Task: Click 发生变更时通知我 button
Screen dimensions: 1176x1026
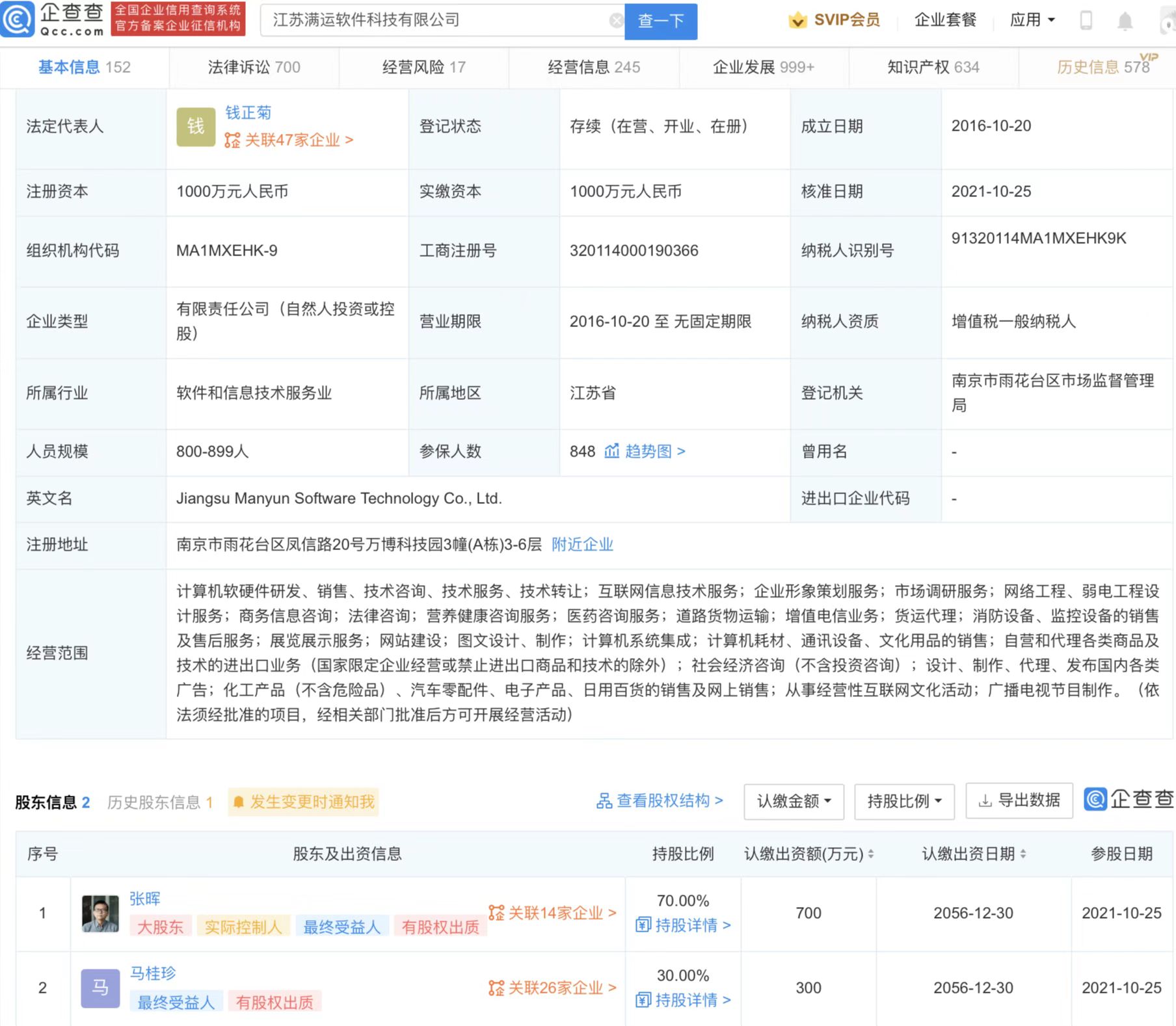Action: coord(304,802)
